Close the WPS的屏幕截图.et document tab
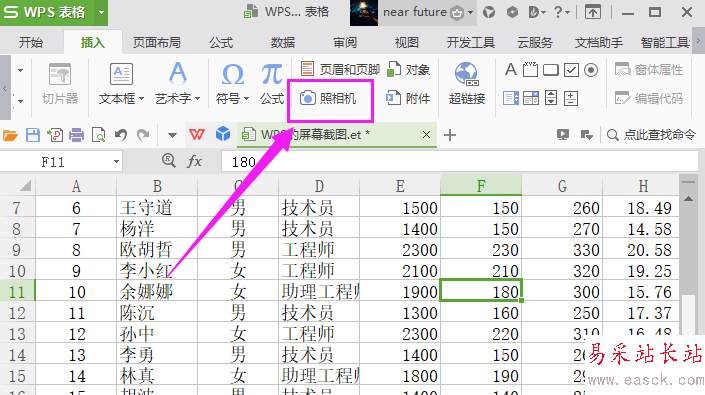 (x=426, y=134)
